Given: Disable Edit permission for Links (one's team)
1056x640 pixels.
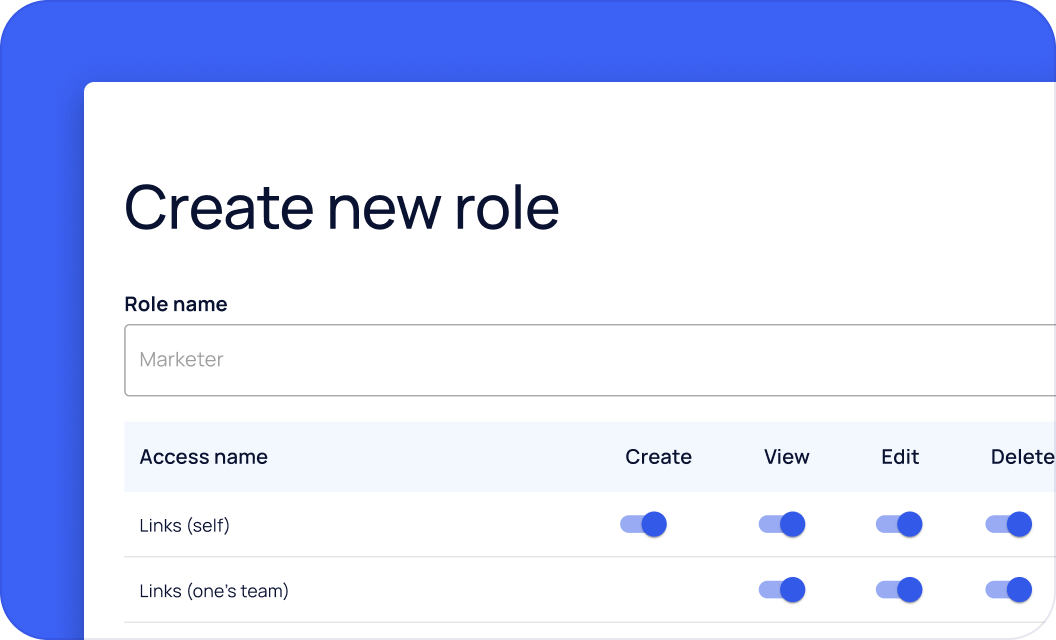Looking at the screenshot, I should [x=898, y=590].
